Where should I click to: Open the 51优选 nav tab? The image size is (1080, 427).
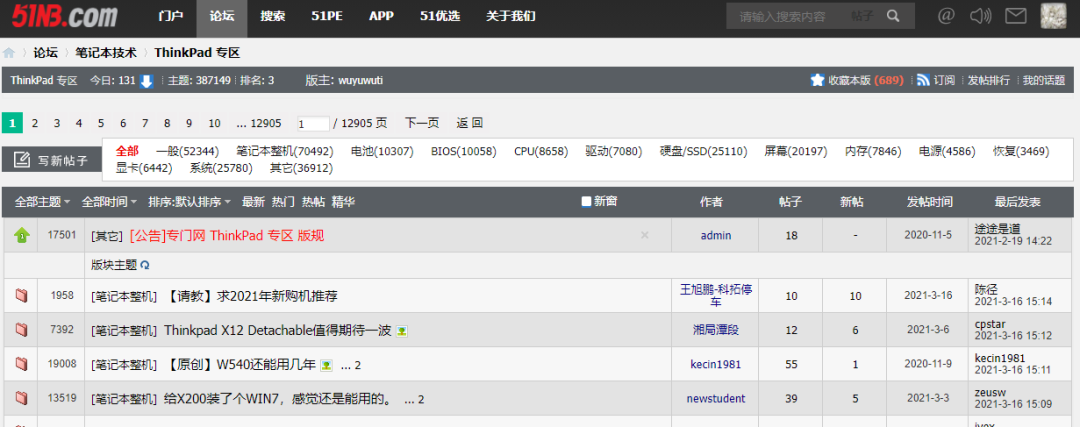(440, 16)
